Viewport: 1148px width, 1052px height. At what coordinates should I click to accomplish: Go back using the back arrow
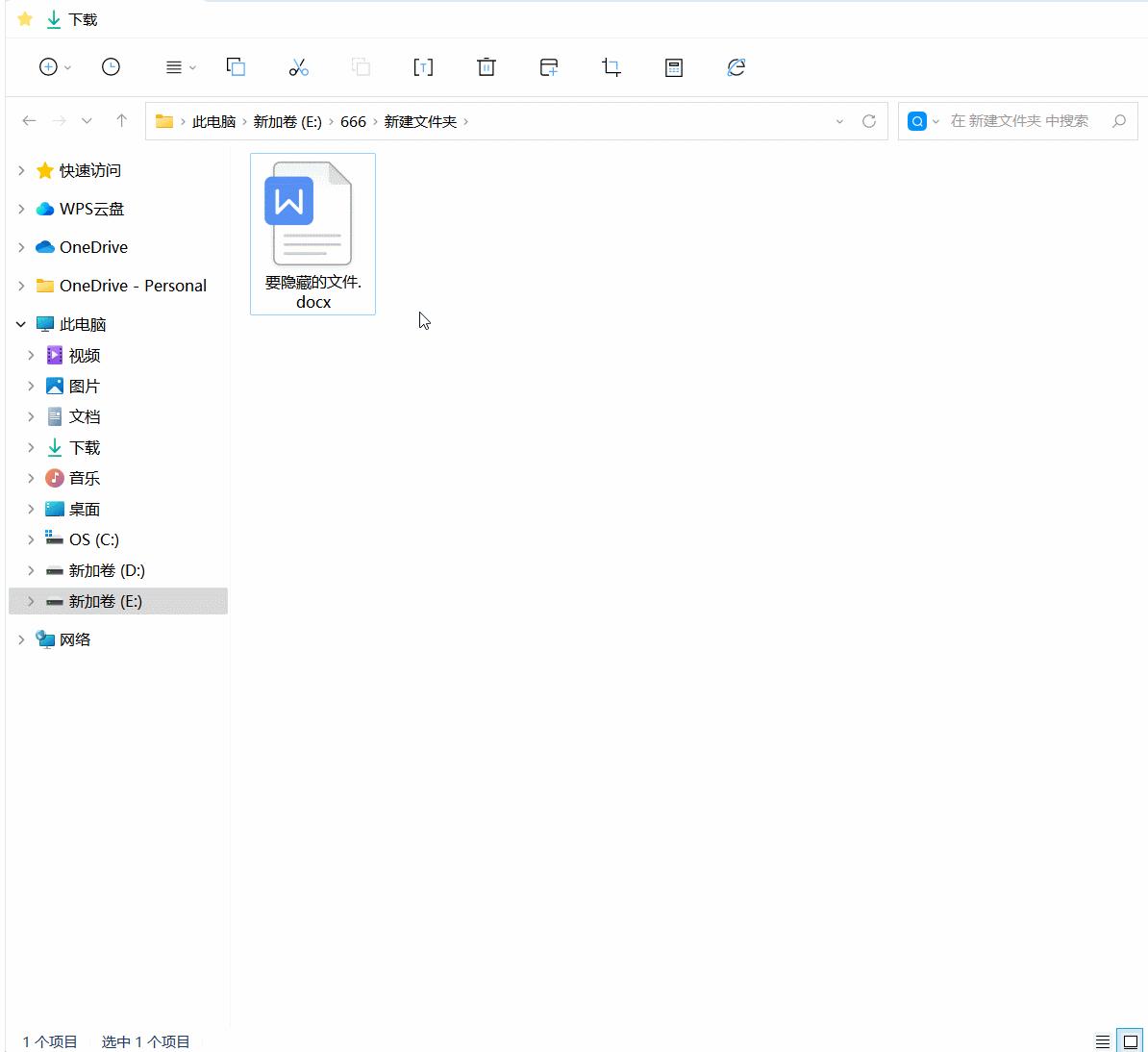[29, 120]
